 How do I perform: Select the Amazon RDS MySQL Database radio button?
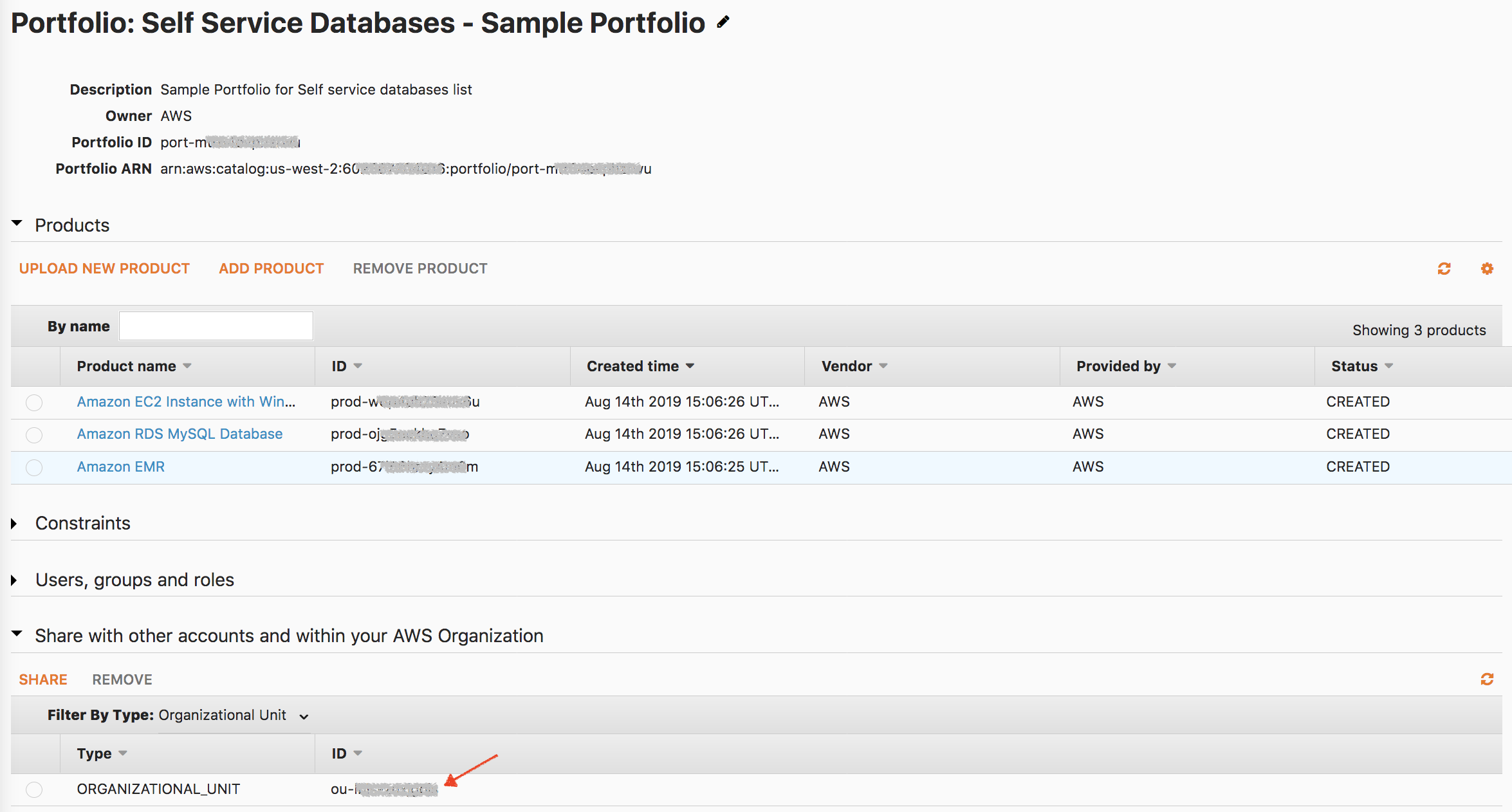[x=33, y=434]
